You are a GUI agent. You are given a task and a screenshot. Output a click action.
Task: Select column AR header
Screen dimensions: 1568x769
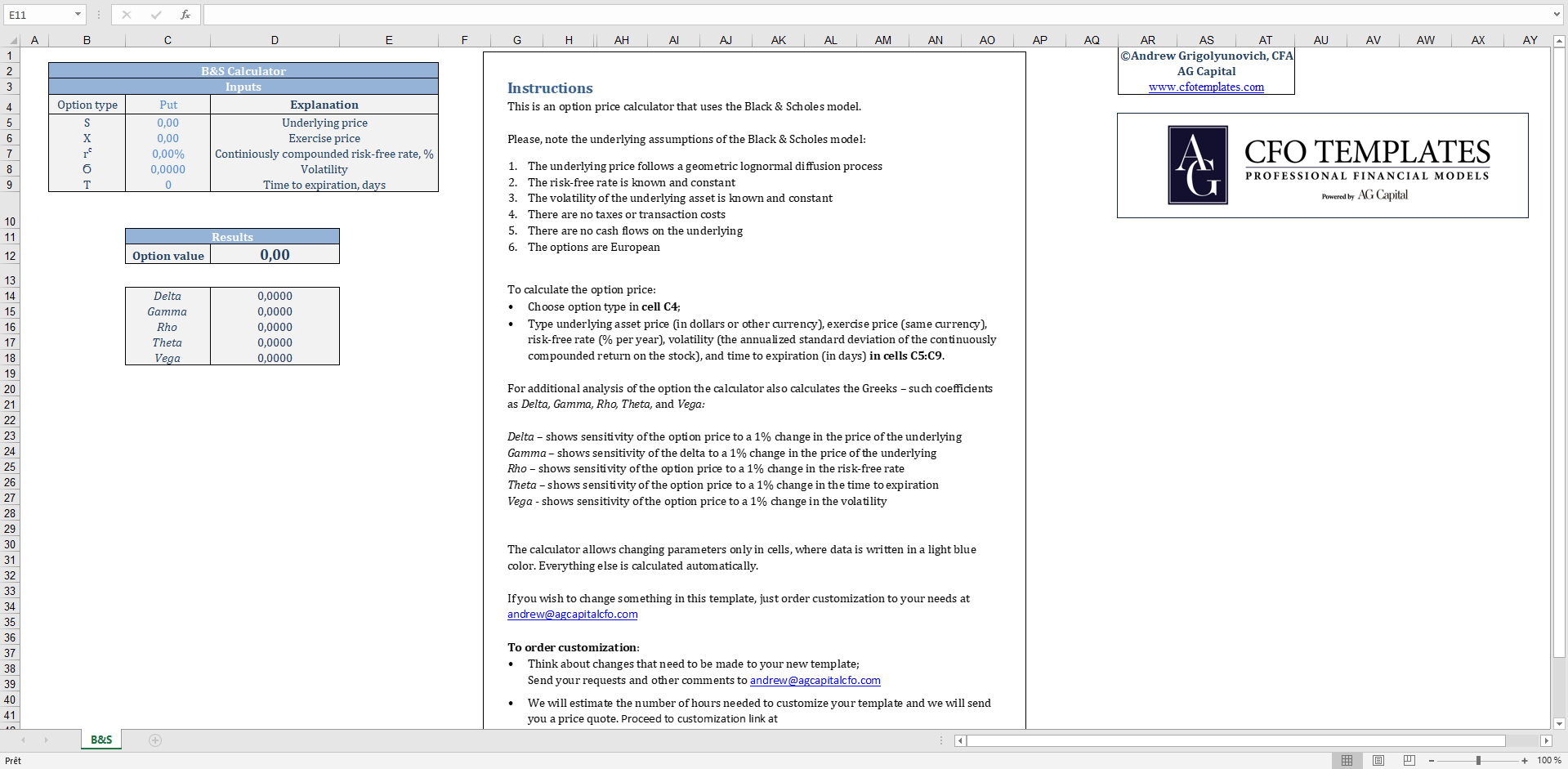pyautogui.click(x=1148, y=40)
